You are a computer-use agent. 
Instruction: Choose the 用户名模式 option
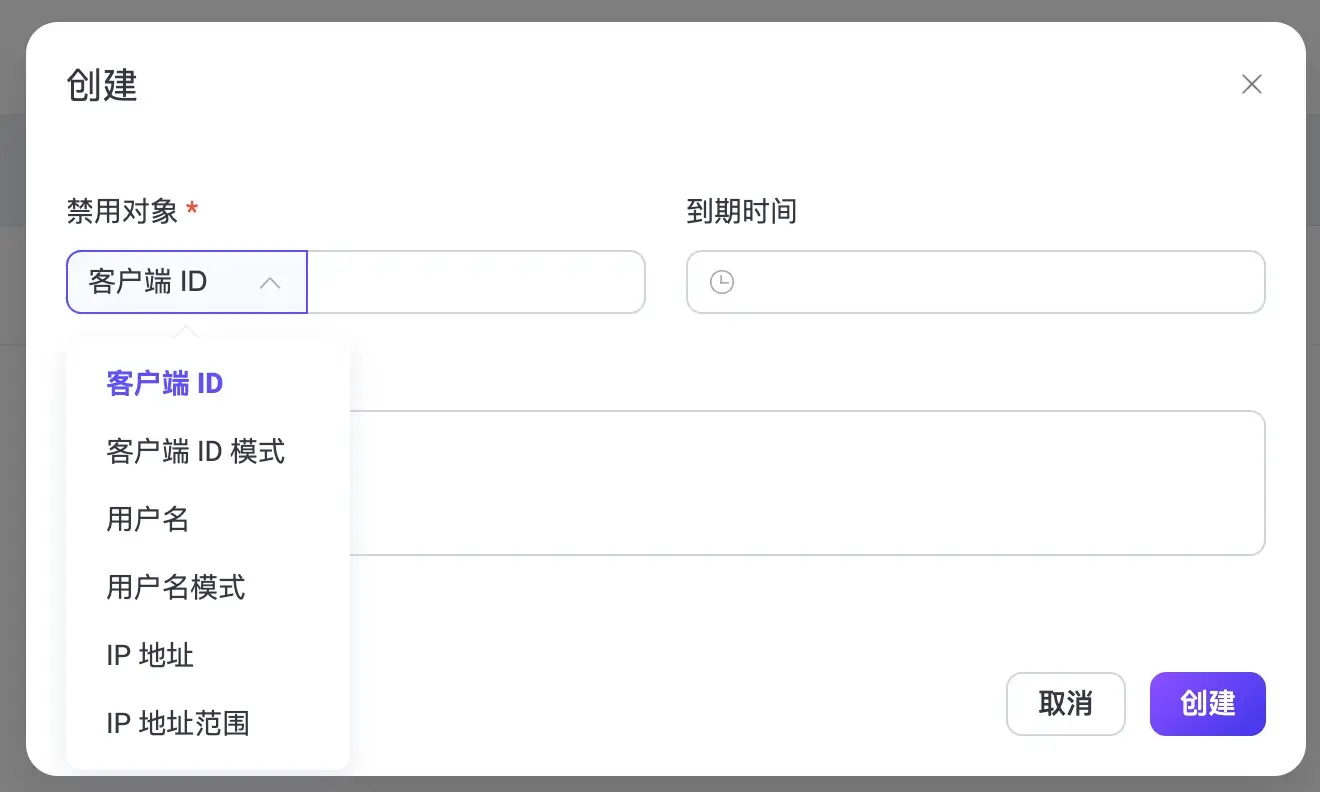click(175, 587)
